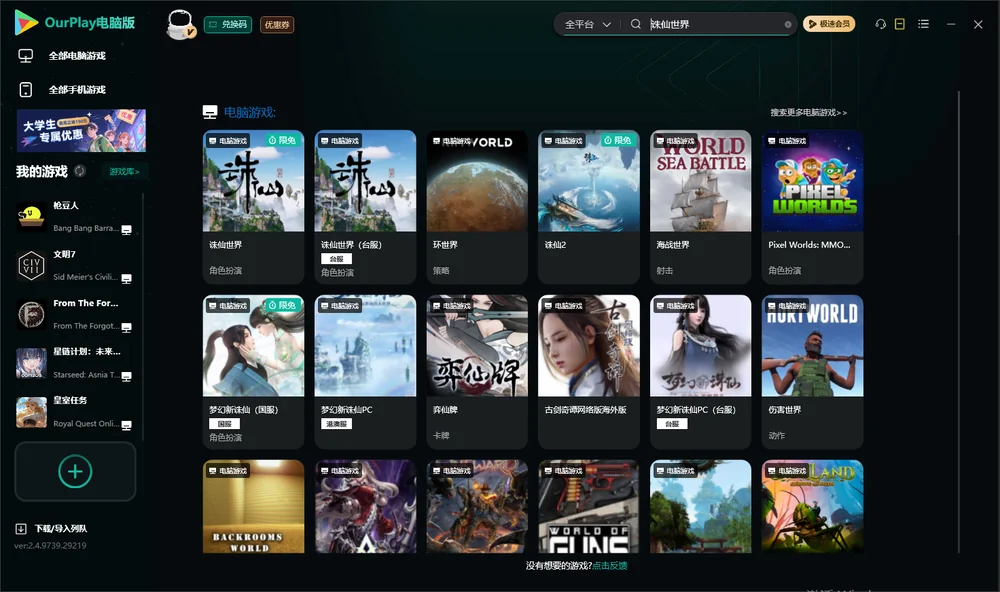Click 搜索更多电脑游戏>> link
Screen dimensions: 1000x592
tap(808, 113)
